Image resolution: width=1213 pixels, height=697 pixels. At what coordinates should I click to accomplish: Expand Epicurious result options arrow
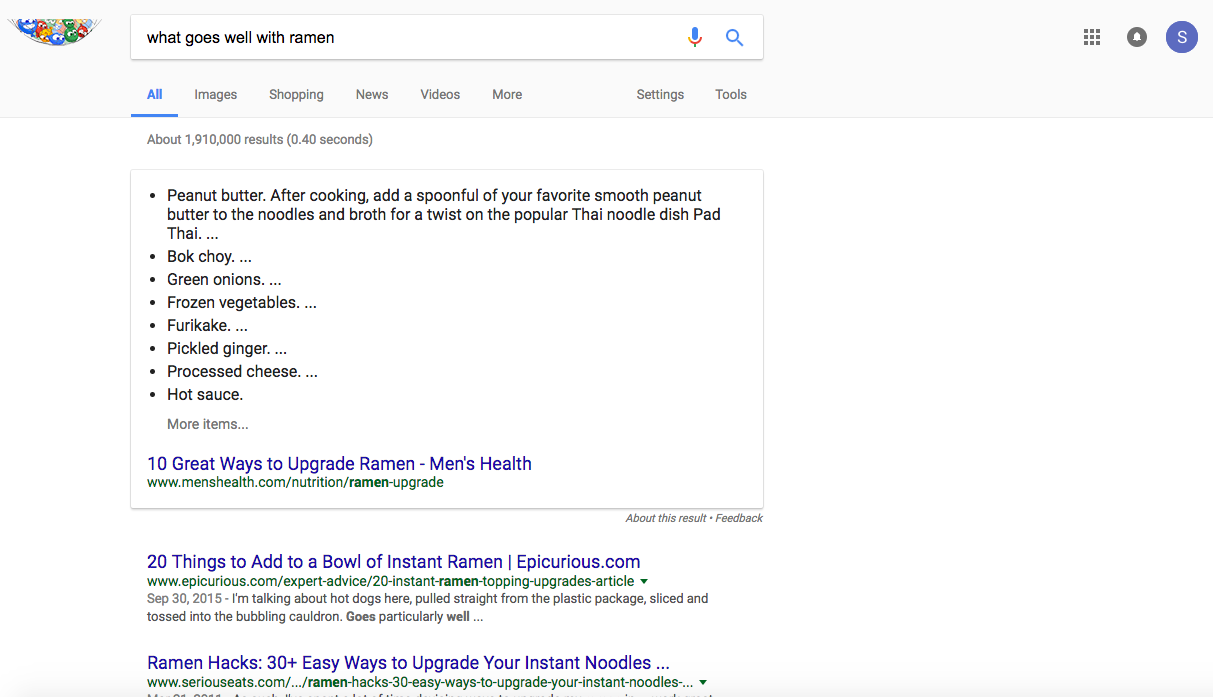coord(644,581)
